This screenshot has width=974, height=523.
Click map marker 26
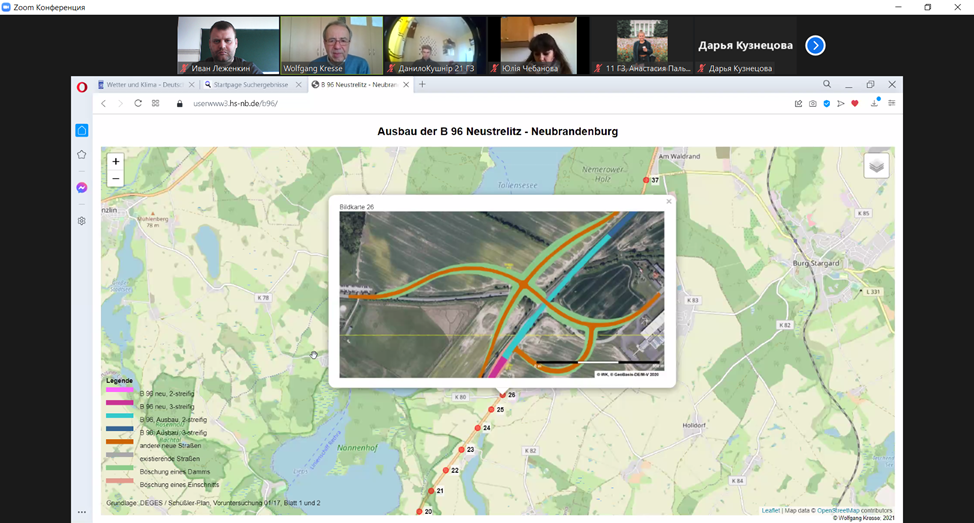(x=503, y=395)
